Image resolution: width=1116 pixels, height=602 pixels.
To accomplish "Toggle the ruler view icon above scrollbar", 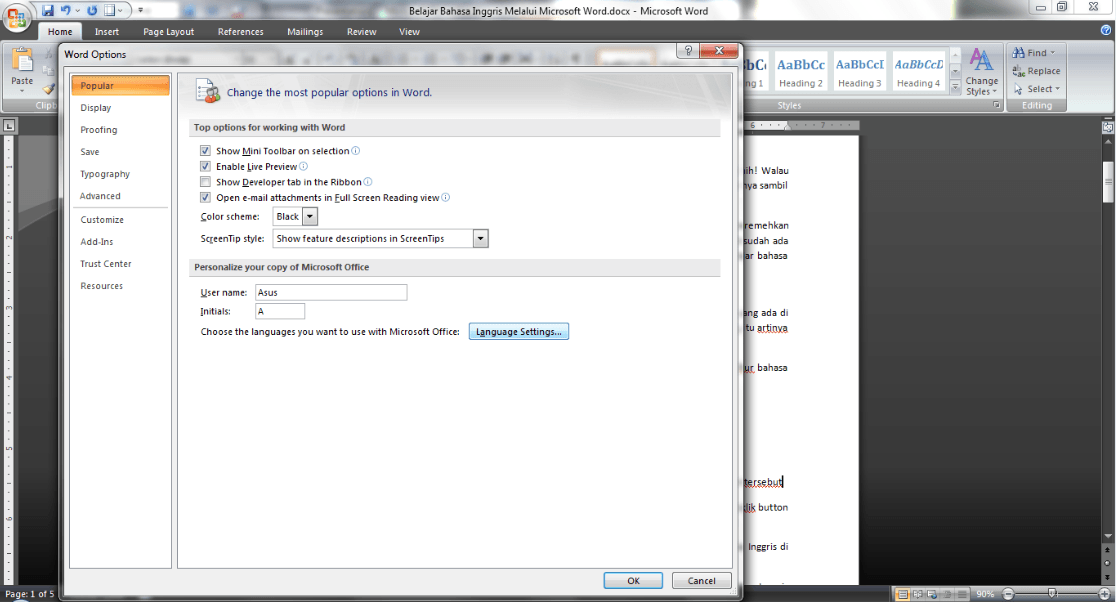I will [1107, 127].
